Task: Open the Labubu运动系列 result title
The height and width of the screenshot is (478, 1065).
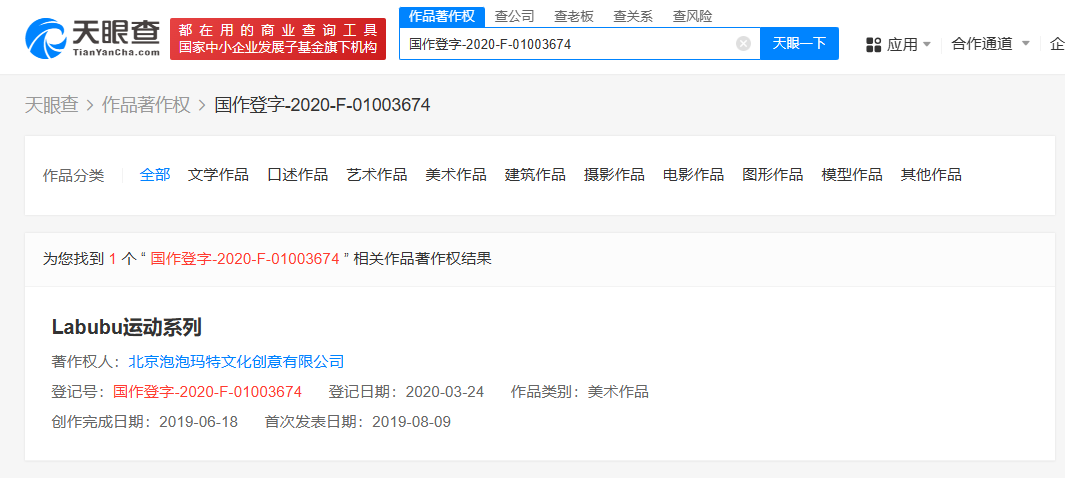Action: pyautogui.click(x=126, y=327)
